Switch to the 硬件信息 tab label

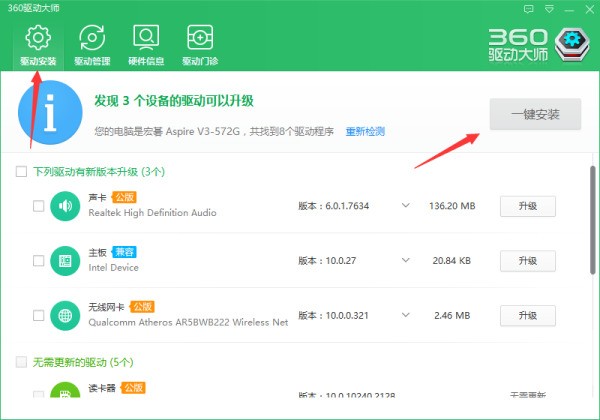pos(146,61)
